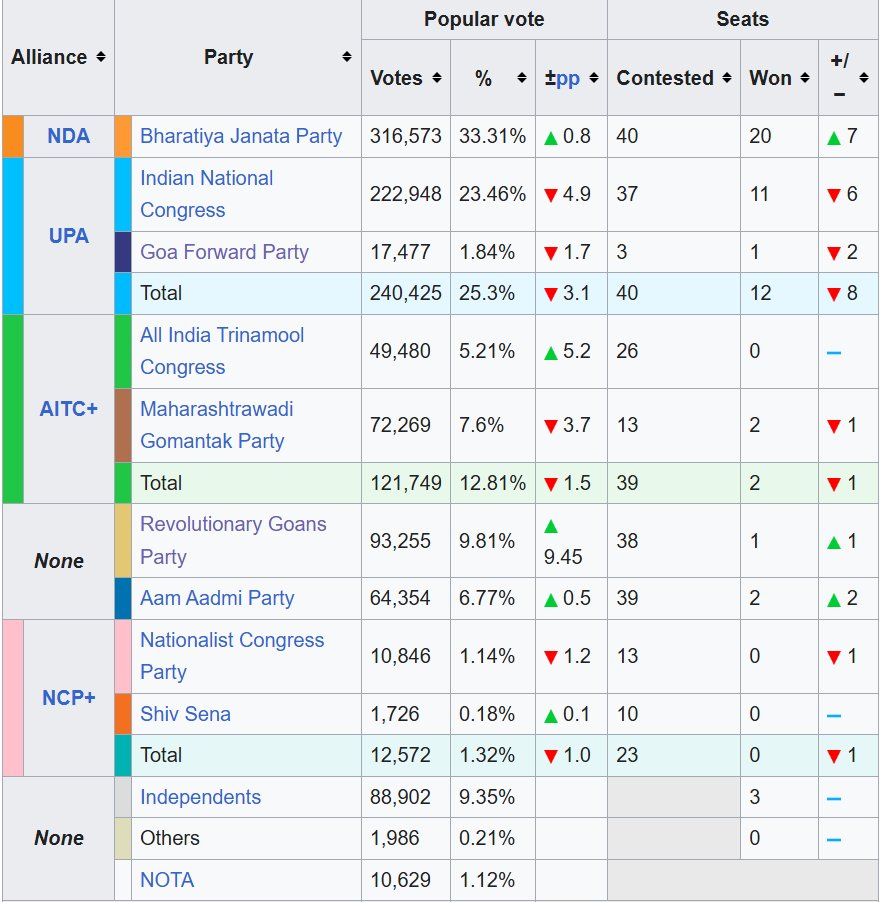The height and width of the screenshot is (902, 885).
Task: Open the UPA alliance link
Action: tap(68, 236)
